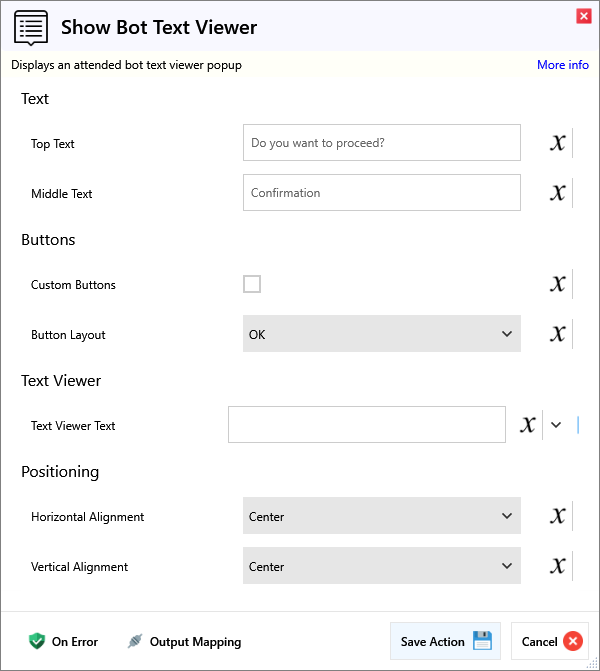Expand the chevron next to Text Viewer Text

(x=556, y=425)
